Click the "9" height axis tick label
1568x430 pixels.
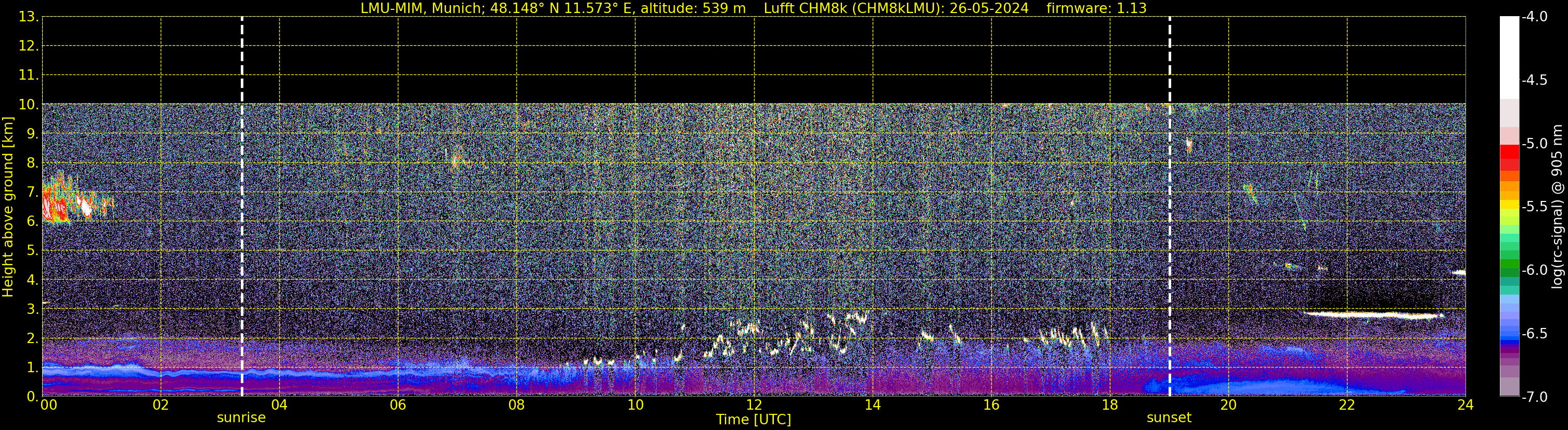click(32, 134)
